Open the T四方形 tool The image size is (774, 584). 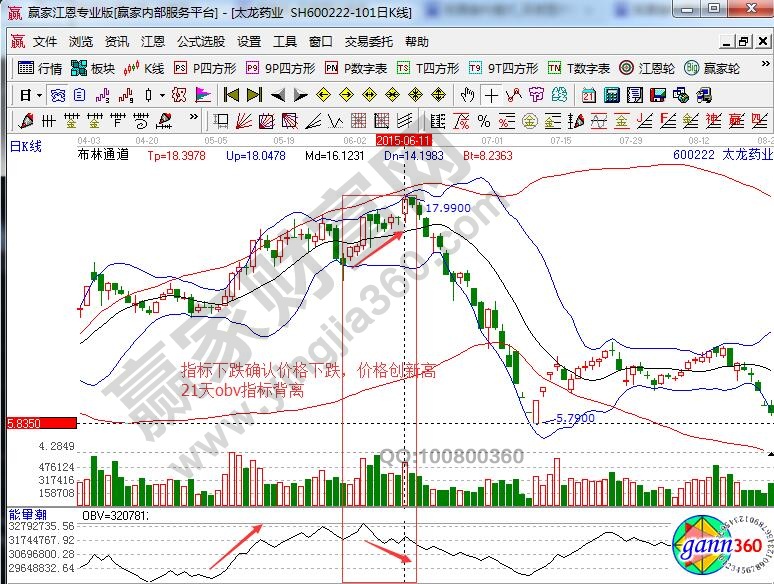(428, 68)
